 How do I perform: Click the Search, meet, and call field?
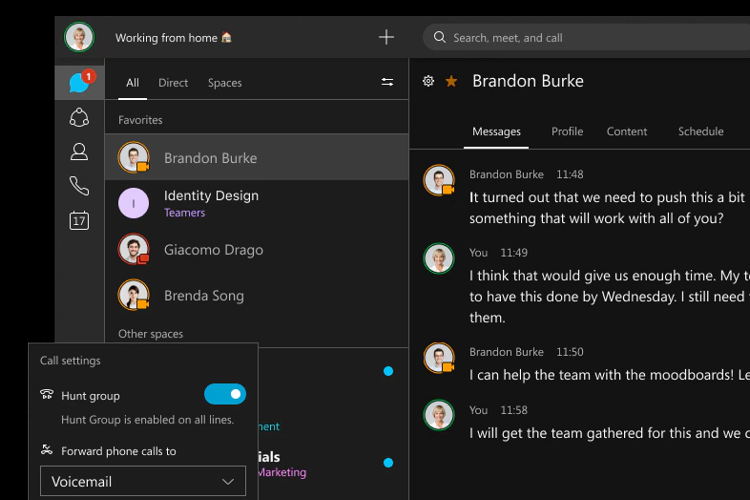coord(590,38)
